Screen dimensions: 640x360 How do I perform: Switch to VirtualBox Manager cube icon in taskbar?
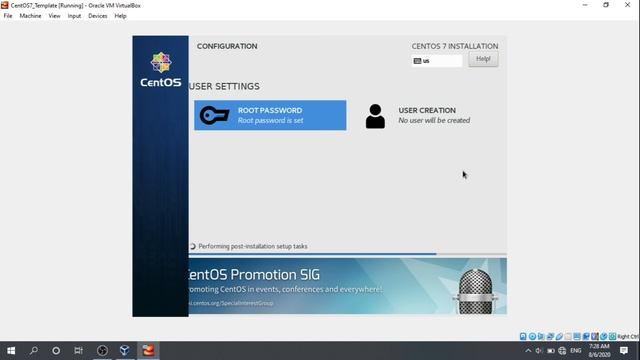pos(125,351)
